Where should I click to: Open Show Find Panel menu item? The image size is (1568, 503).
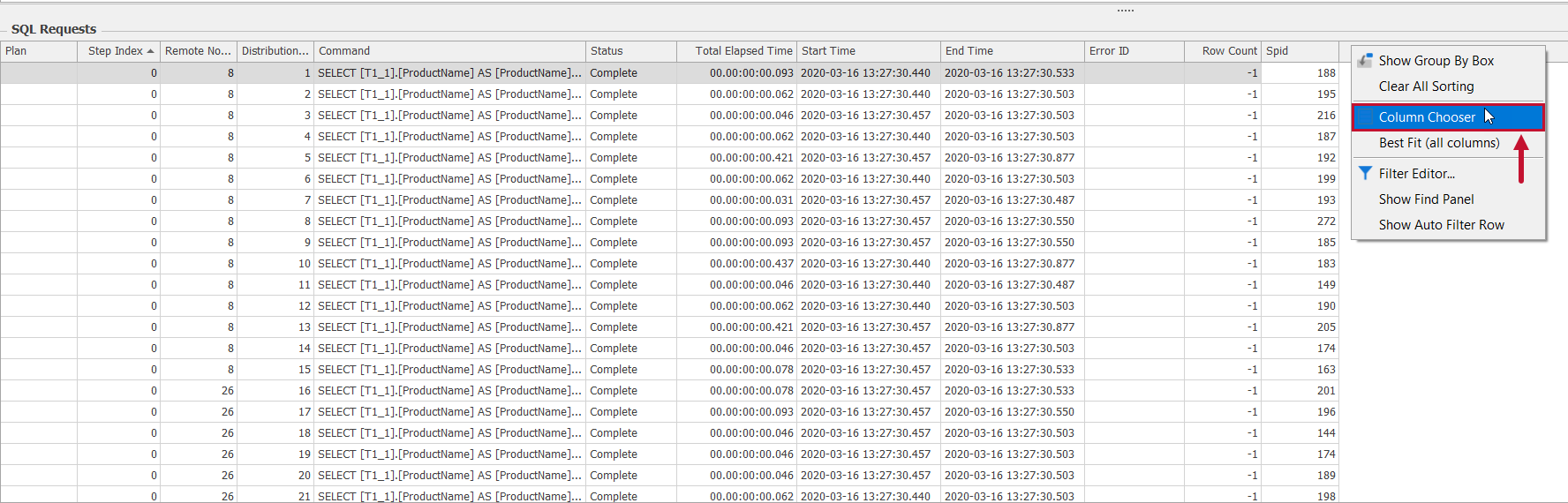1426,199
